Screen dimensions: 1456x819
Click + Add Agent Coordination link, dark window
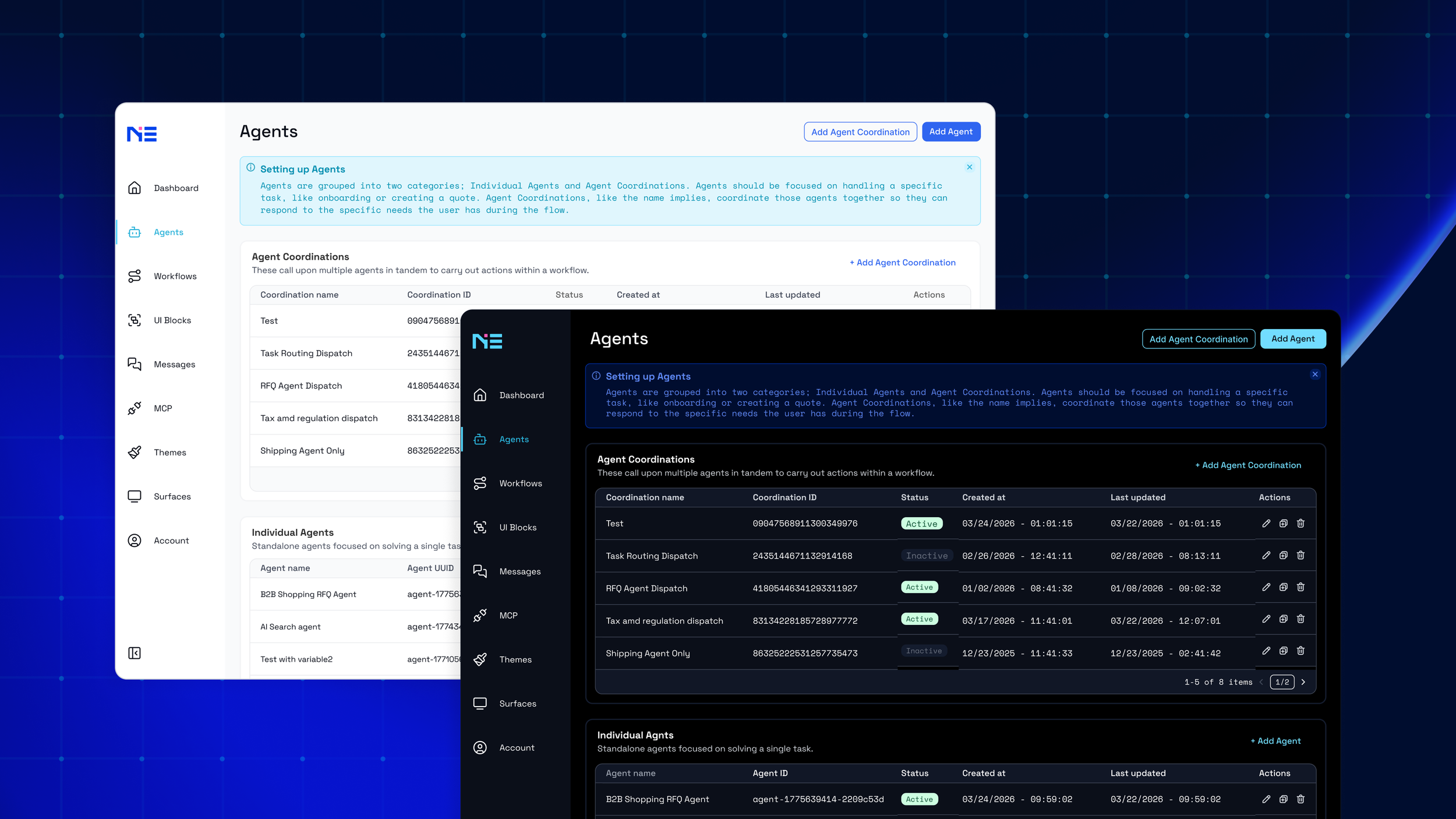[x=1248, y=465]
